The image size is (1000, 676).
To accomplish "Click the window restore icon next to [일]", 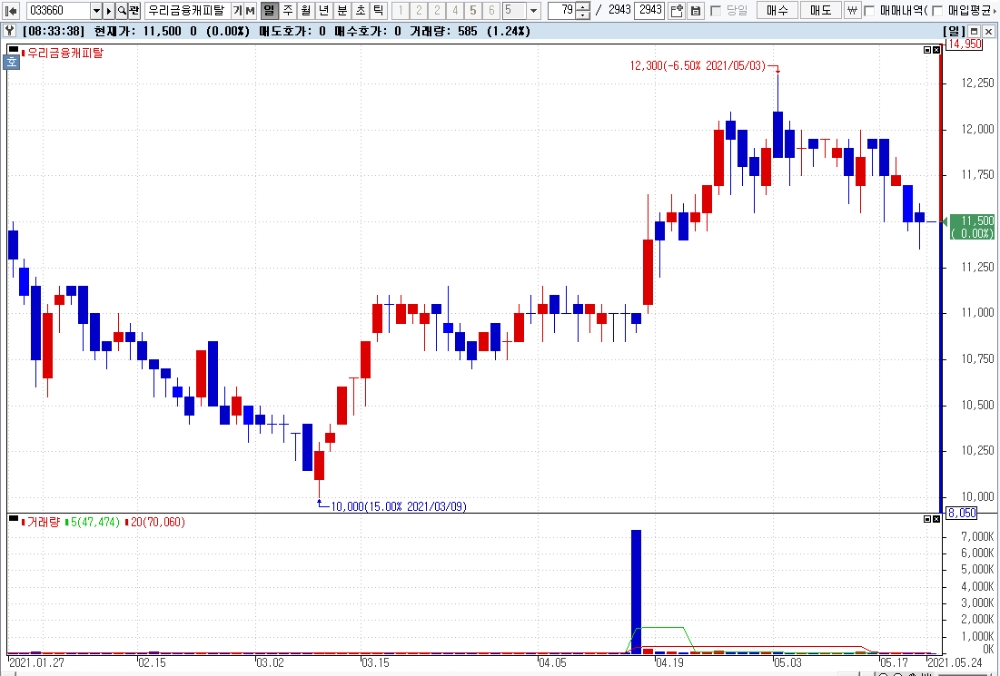I will [974, 31].
